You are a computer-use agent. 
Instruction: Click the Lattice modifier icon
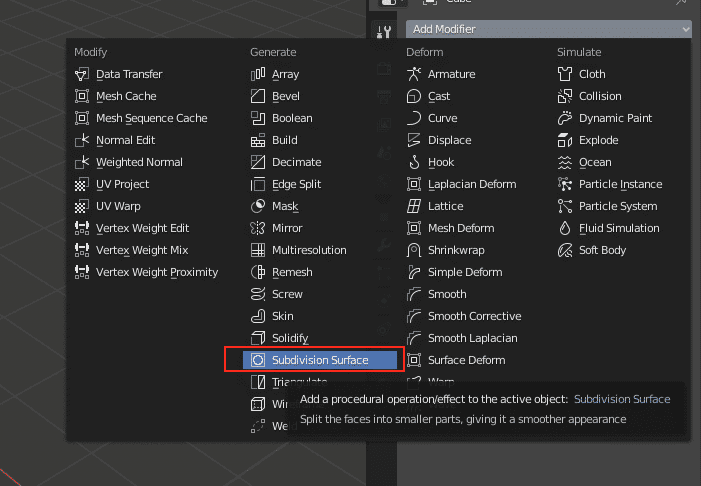pyautogui.click(x=414, y=206)
